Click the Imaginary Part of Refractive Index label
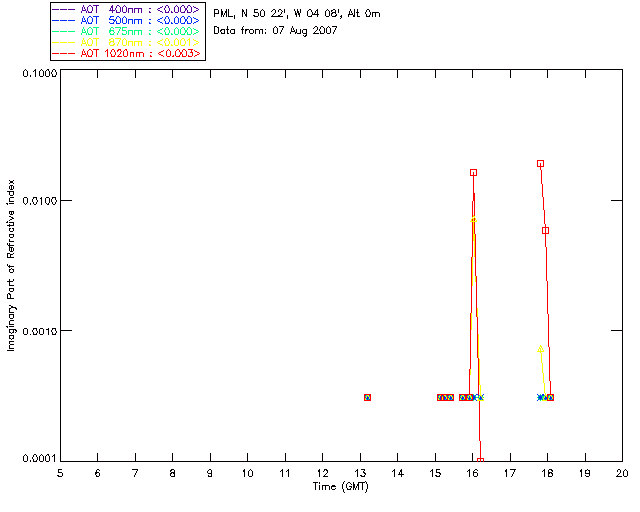Viewport: 640px width, 512px height. [x=11, y=265]
